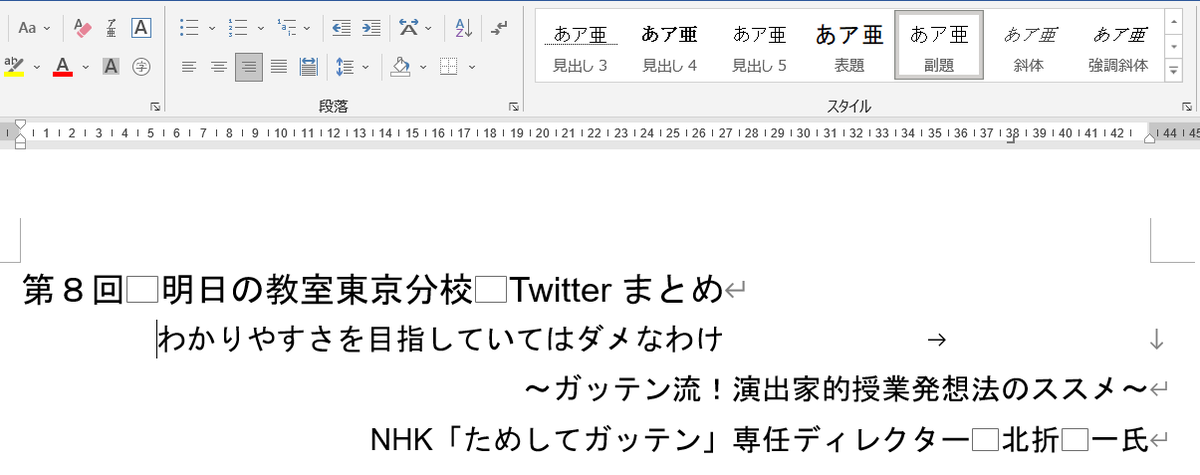The width and height of the screenshot is (1200, 475).
Task: Toggle Align Left
Action: (x=189, y=67)
